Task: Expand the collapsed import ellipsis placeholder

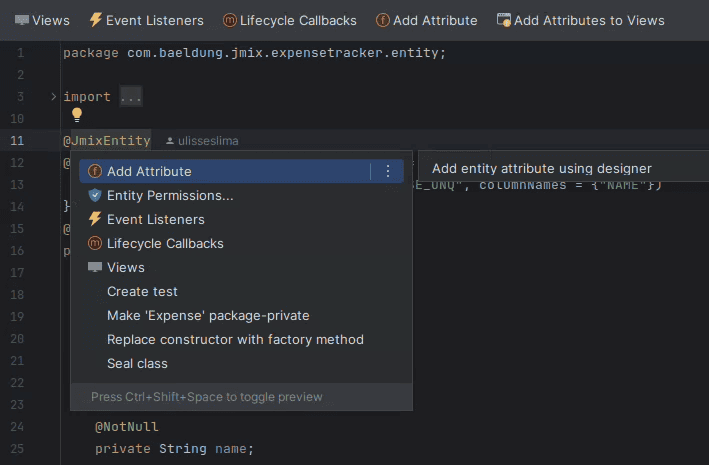Action: (x=131, y=97)
